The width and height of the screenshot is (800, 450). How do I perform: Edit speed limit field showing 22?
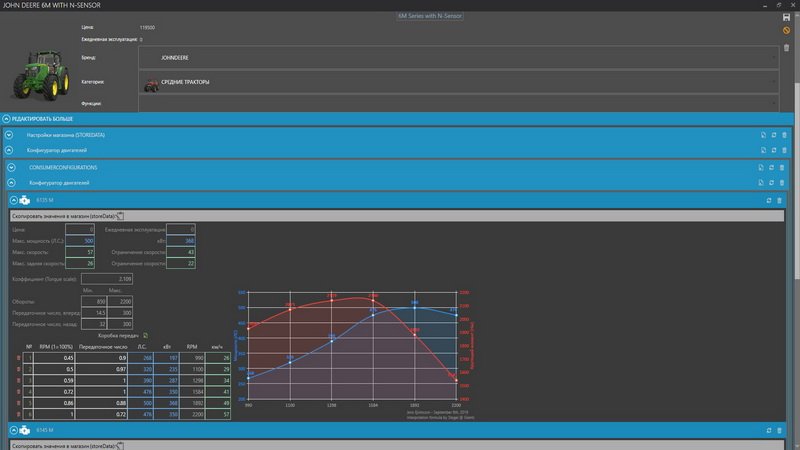click(x=181, y=263)
